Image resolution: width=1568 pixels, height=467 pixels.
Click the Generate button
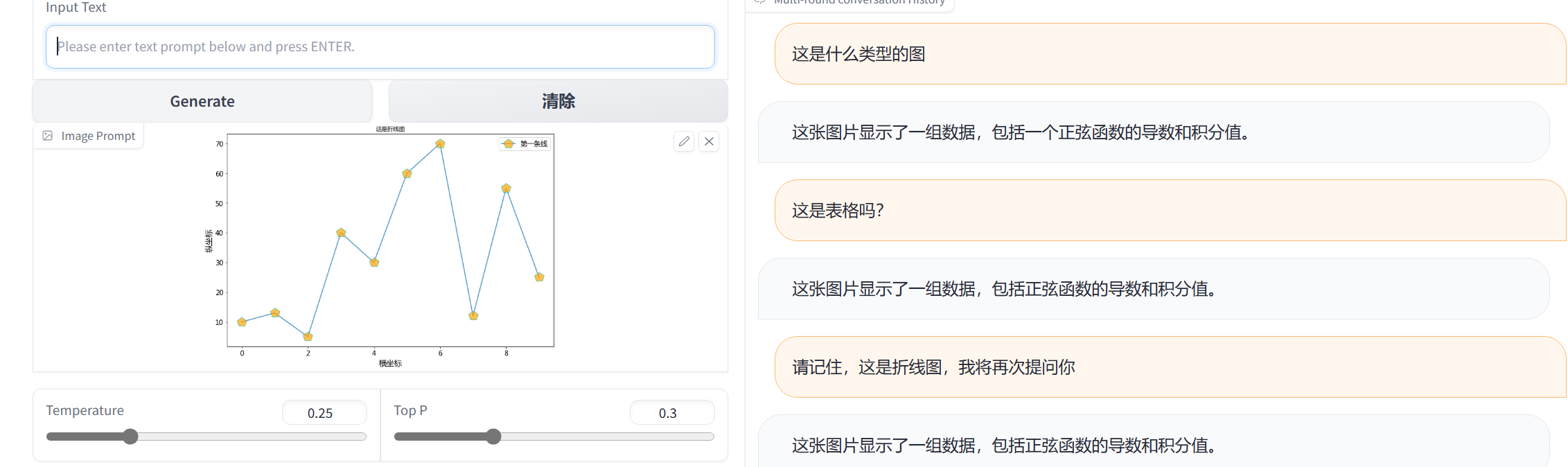(x=202, y=101)
